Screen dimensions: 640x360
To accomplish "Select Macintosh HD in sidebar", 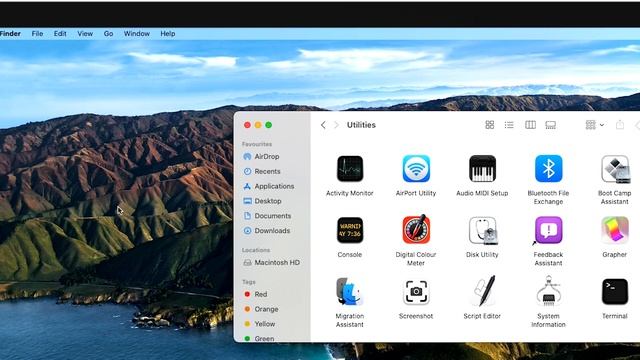I will click(x=271, y=262).
